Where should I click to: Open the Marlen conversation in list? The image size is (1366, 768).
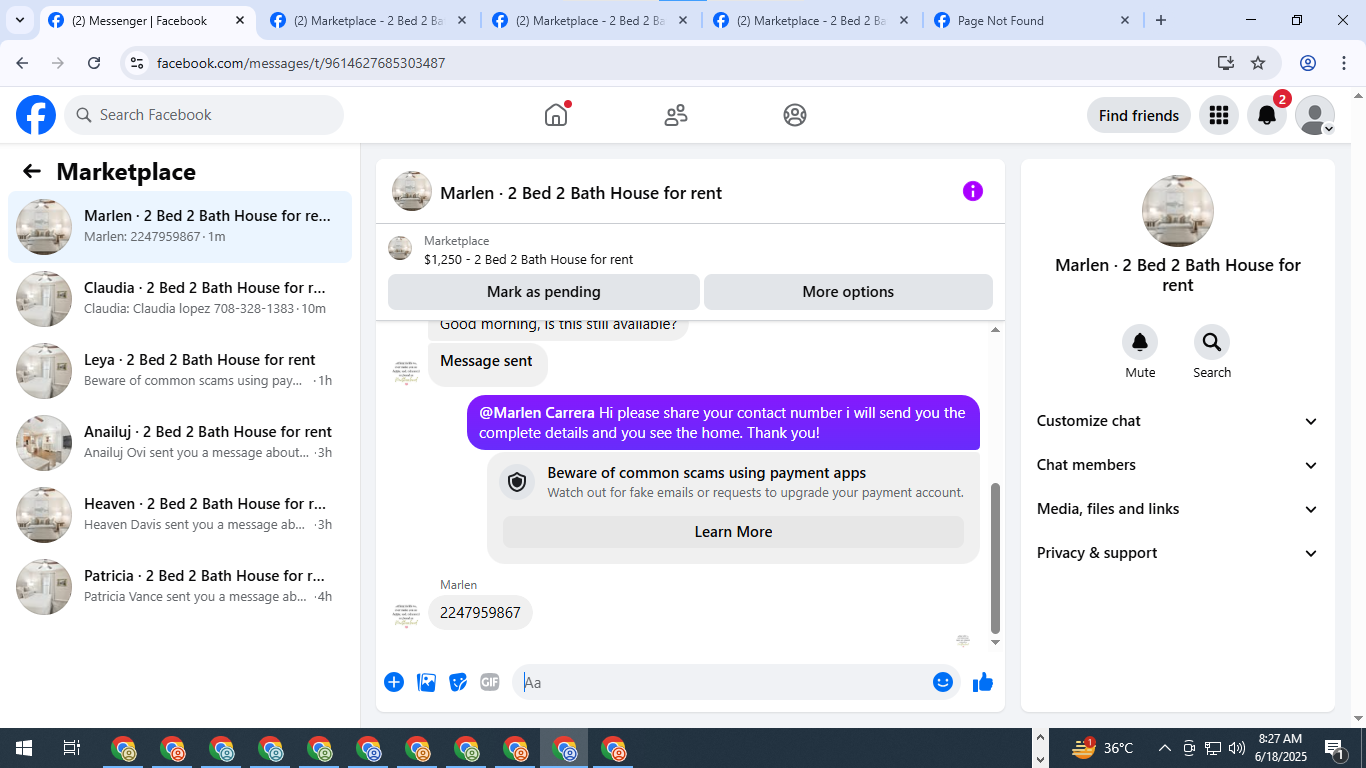pos(180,227)
